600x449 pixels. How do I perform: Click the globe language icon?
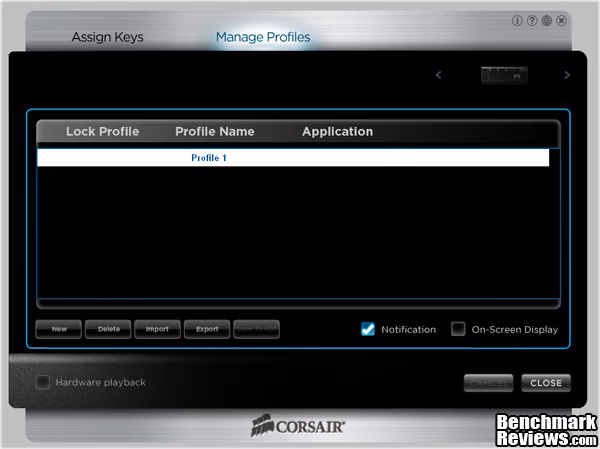(x=546, y=21)
